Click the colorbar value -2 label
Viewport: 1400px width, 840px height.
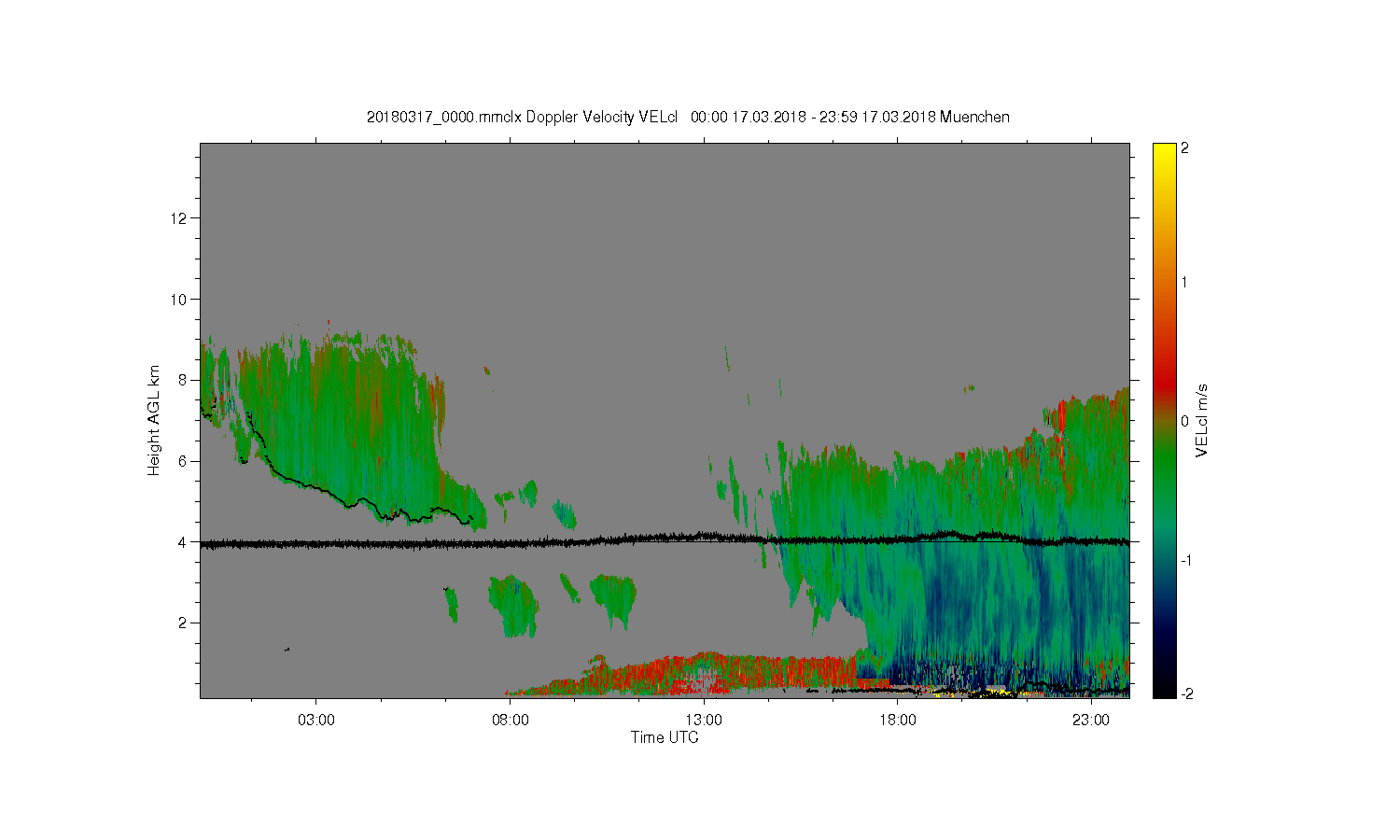click(1186, 693)
